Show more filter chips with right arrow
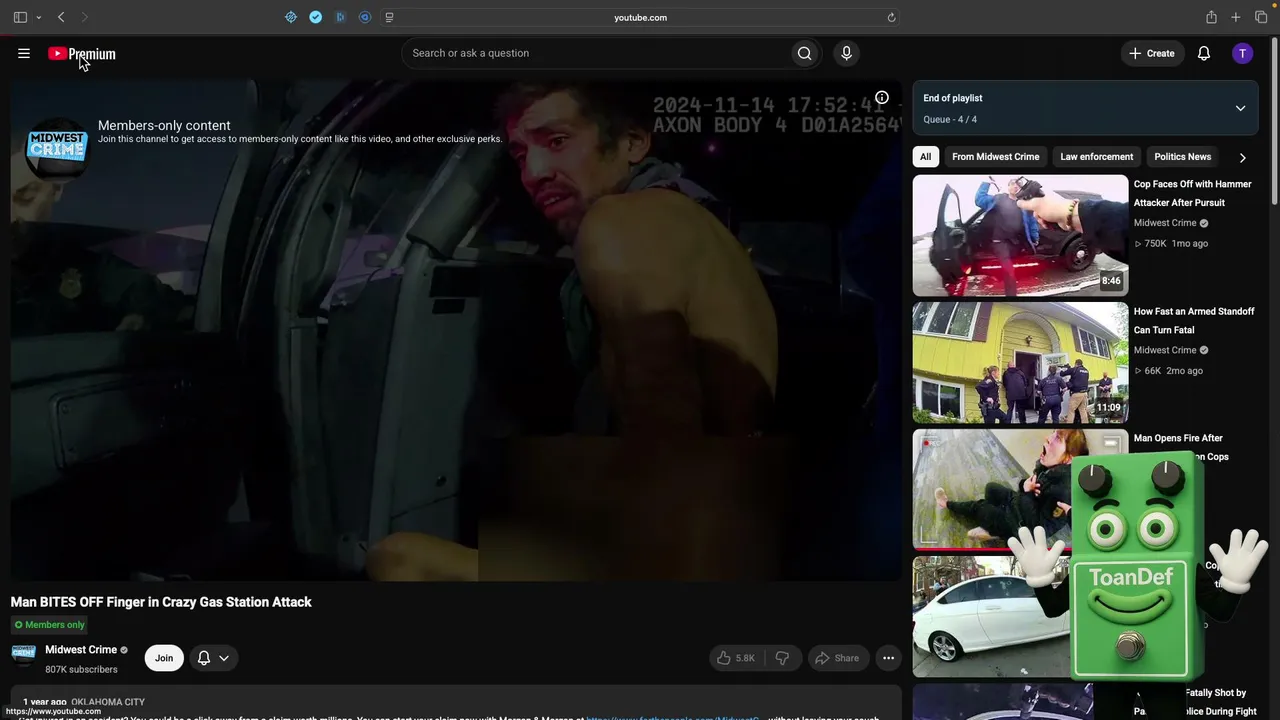 point(1243,157)
